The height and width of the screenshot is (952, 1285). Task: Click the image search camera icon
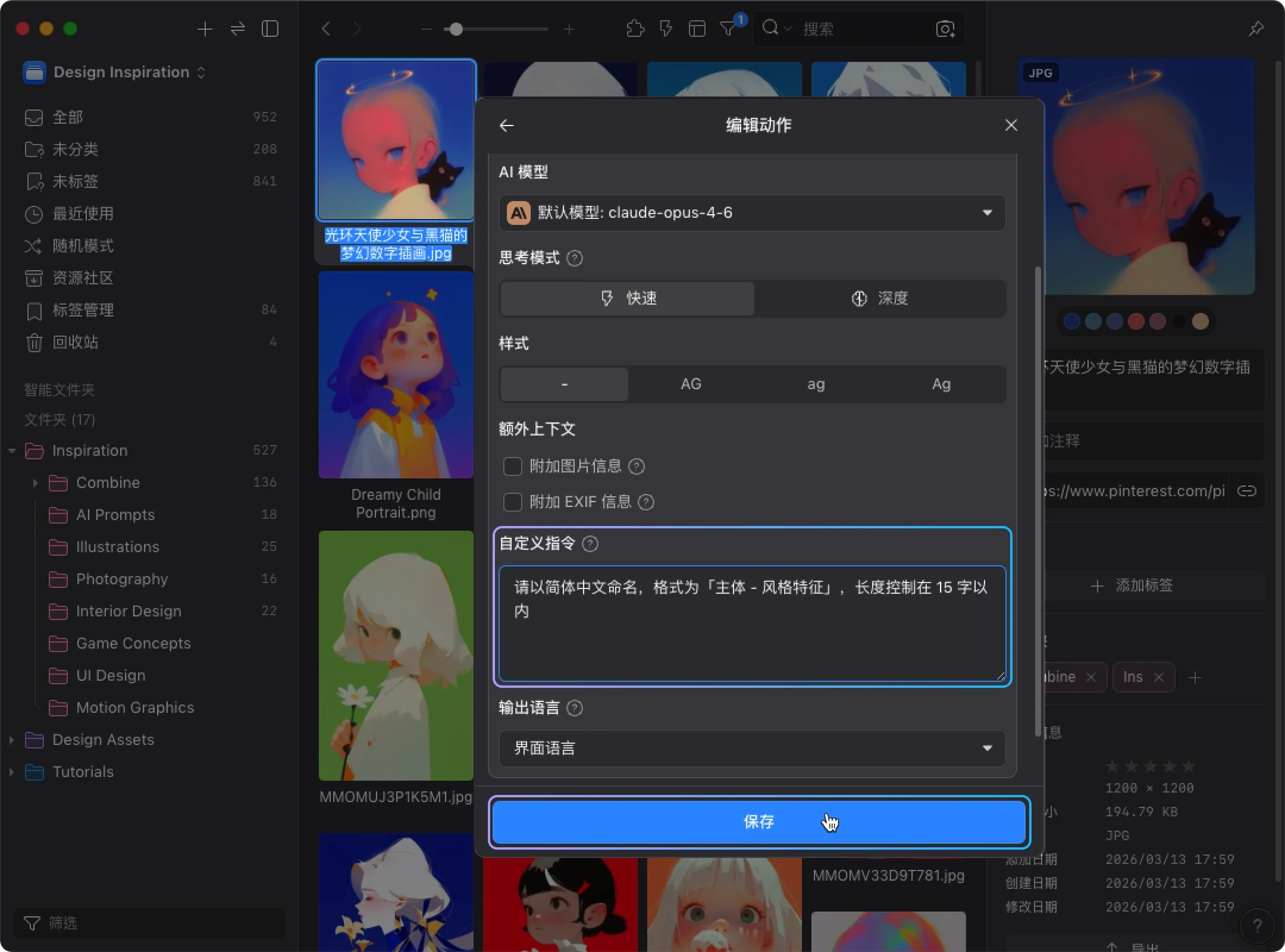click(x=945, y=29)
